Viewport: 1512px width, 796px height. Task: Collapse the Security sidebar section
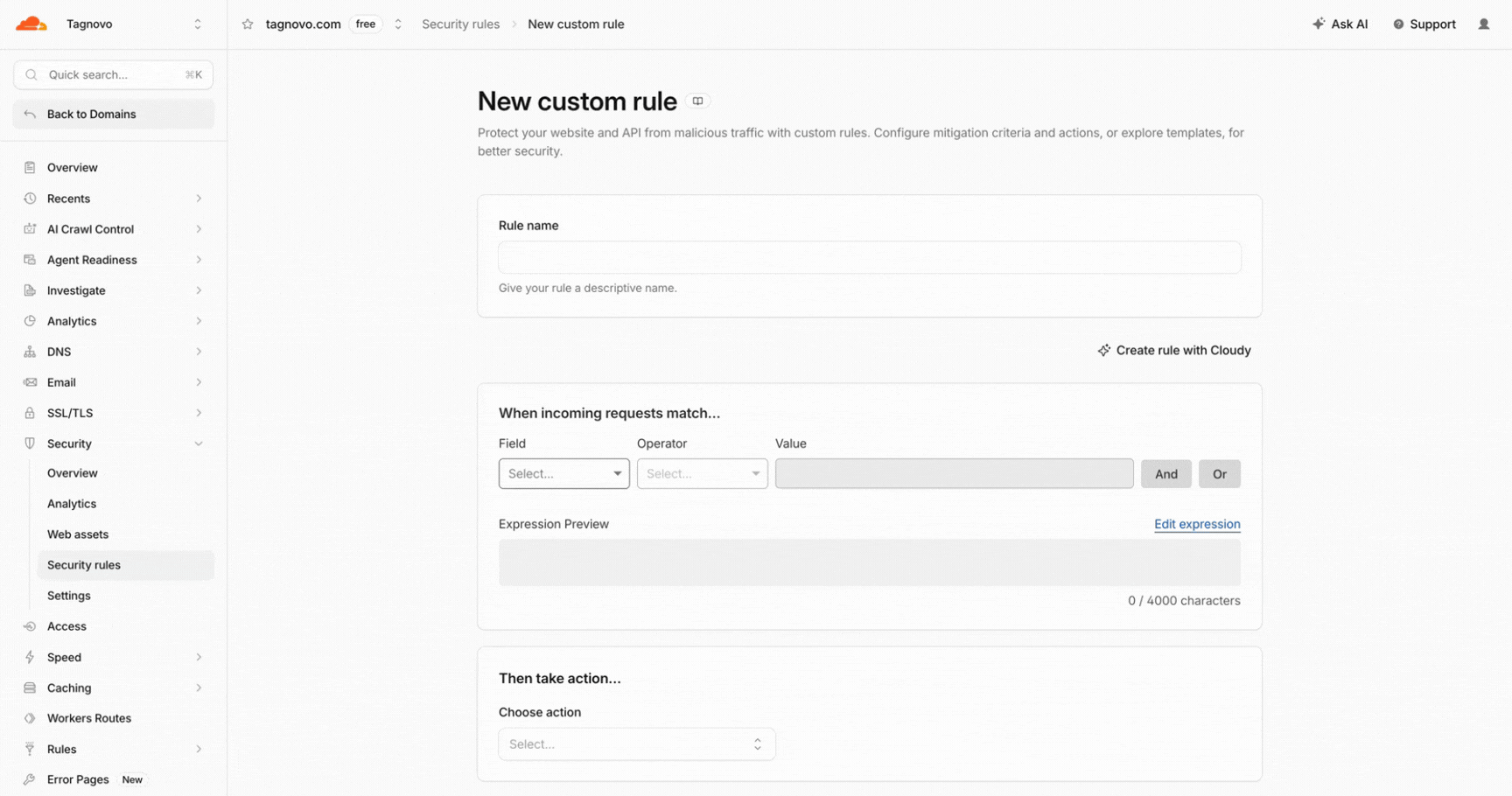(199, 443)
